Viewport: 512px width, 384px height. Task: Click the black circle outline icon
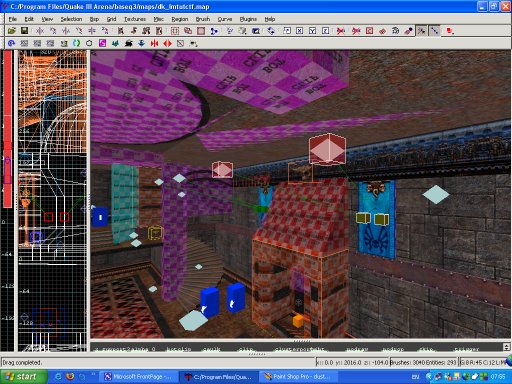pos(89,43)
